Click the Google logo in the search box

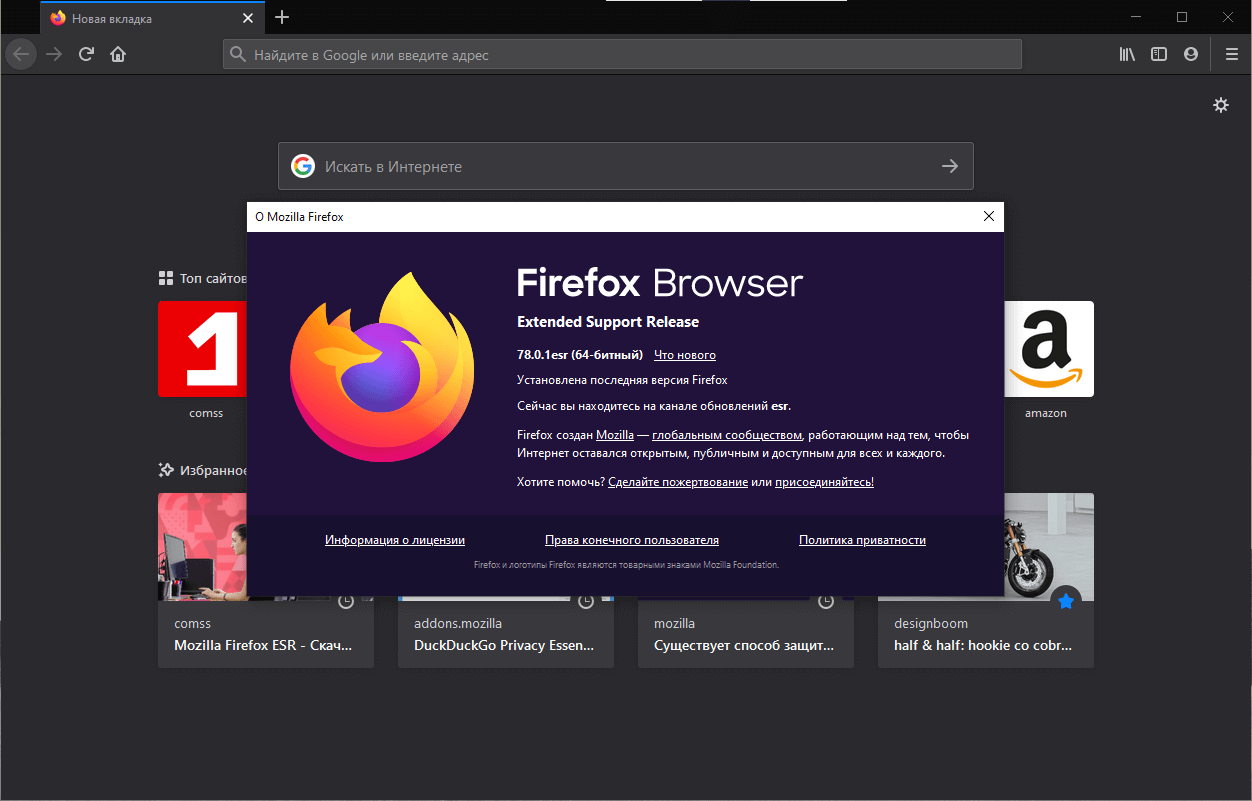pyautogui.click(x=302, y=165)
